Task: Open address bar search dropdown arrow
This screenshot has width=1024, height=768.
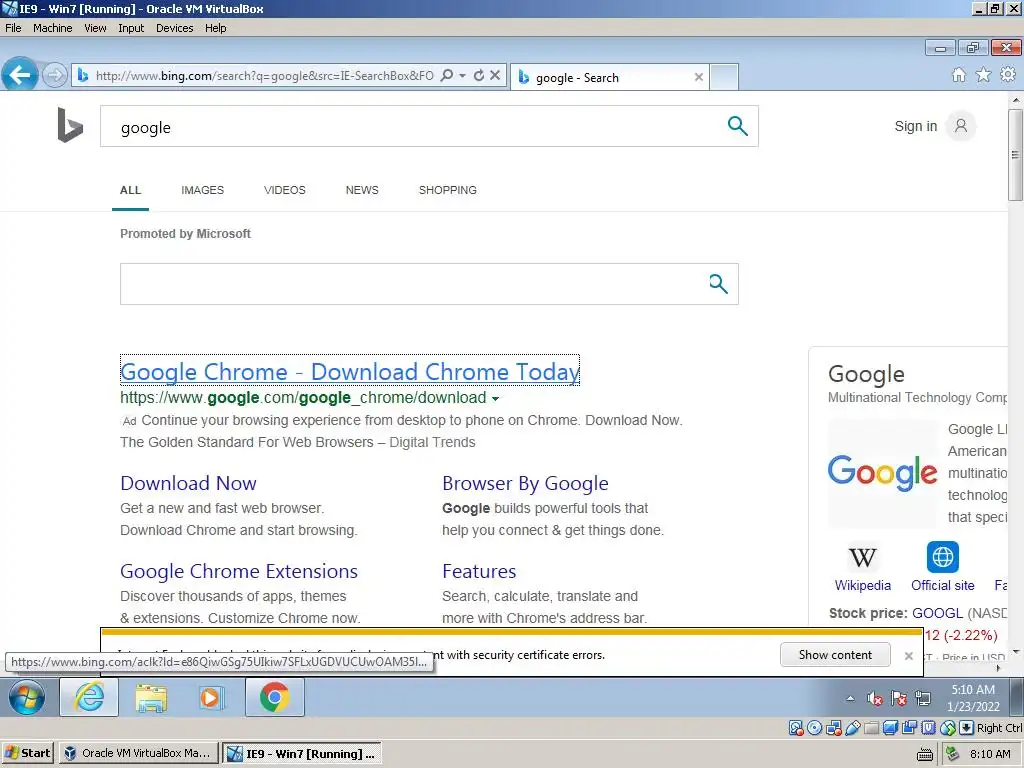Action: 462,76
